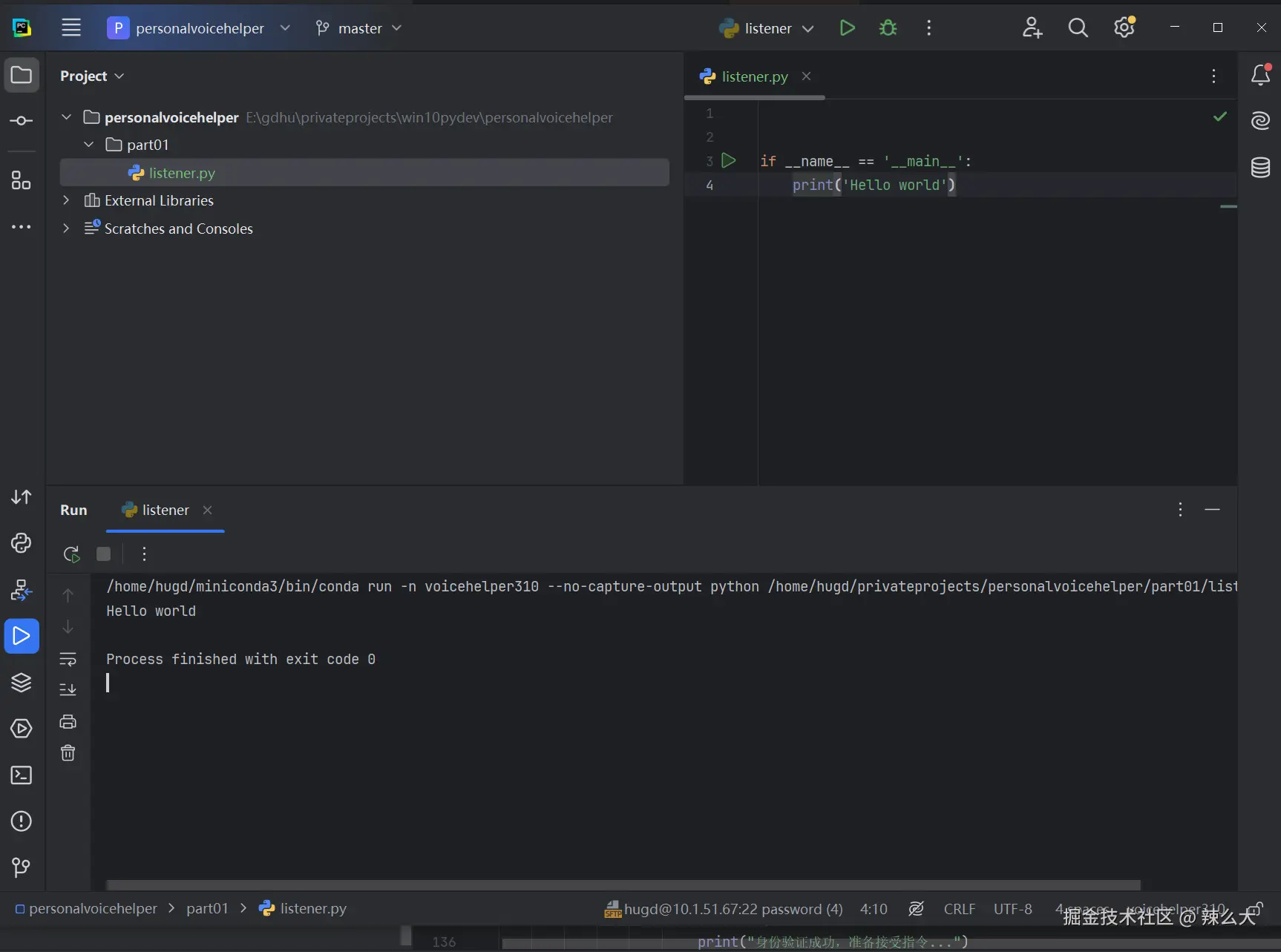Run the listener configuration
The width and height of the screenshot is (1281, 952).
click(x=847, y=28)
